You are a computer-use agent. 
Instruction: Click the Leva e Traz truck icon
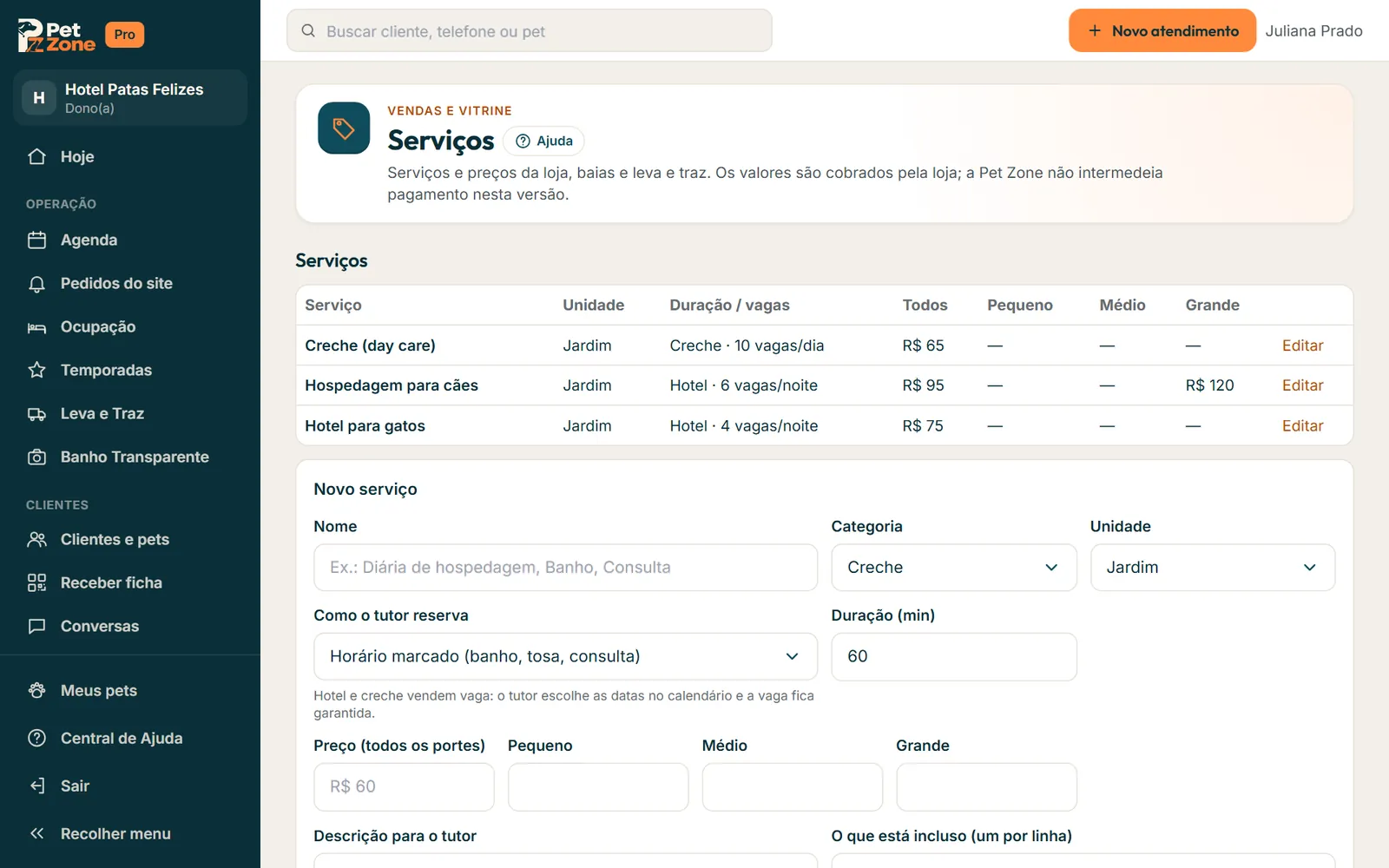[x=36, y=413]
